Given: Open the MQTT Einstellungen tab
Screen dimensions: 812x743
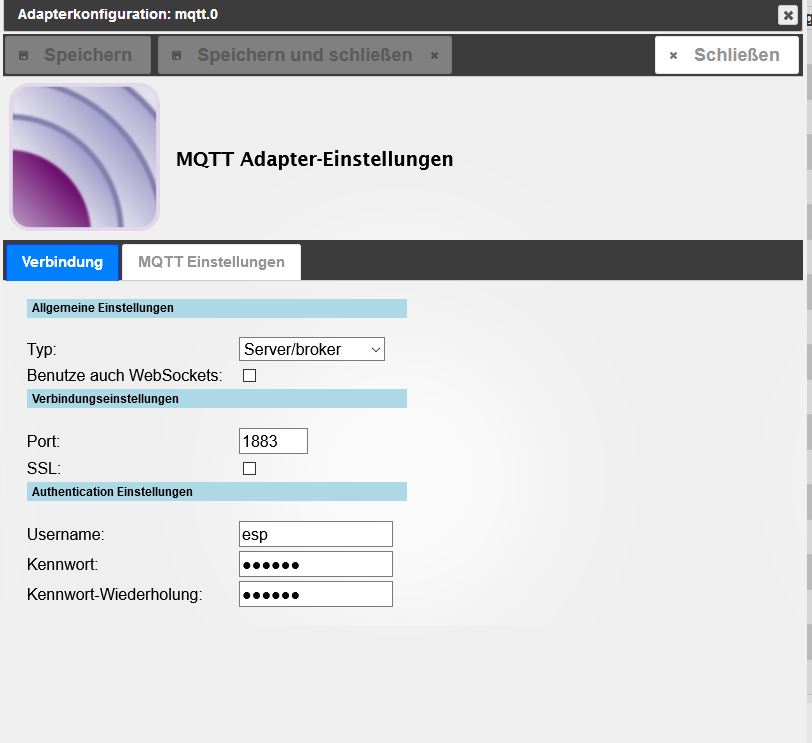Looking at the screenshot, I should [211, 262].
